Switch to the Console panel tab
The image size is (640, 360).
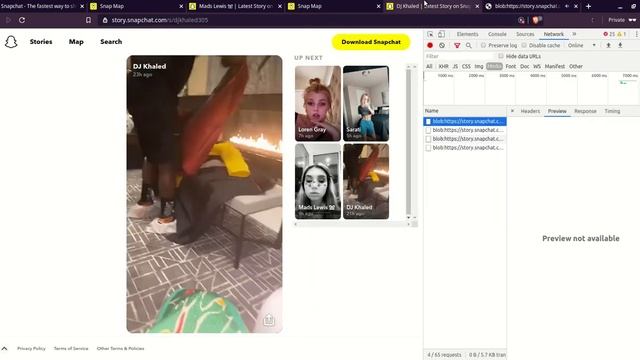(497, 34)
